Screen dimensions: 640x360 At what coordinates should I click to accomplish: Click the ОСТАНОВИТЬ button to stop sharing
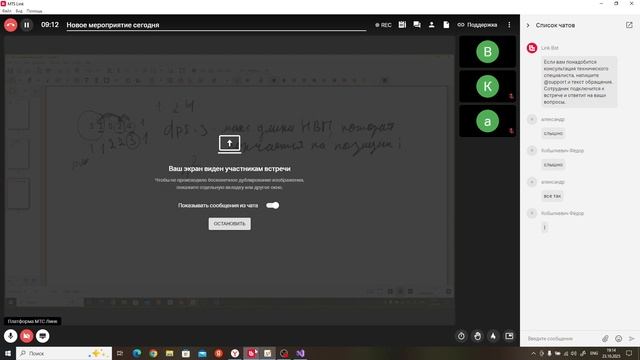coord(229,224)
